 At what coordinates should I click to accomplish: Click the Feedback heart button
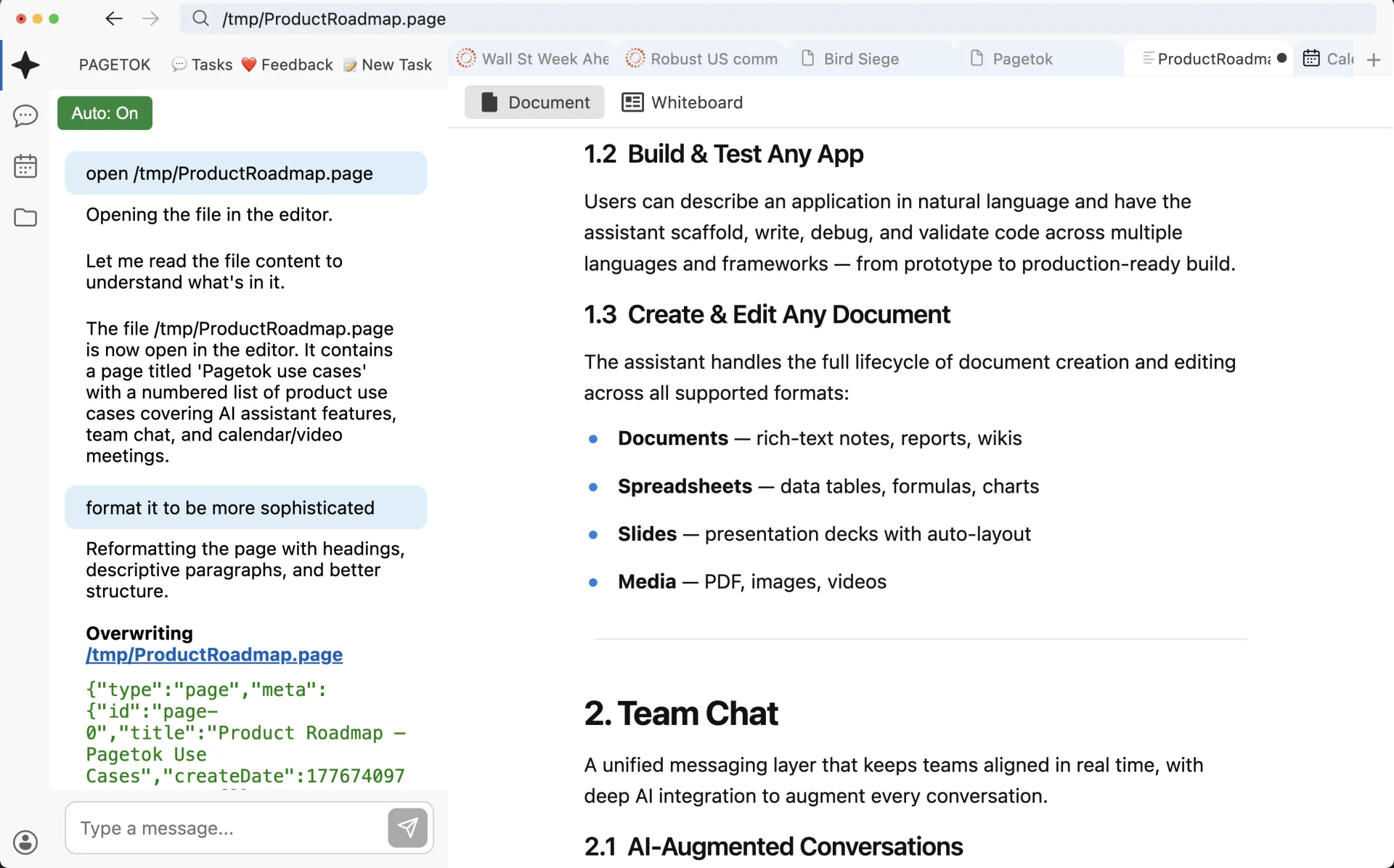click(287, 65)
